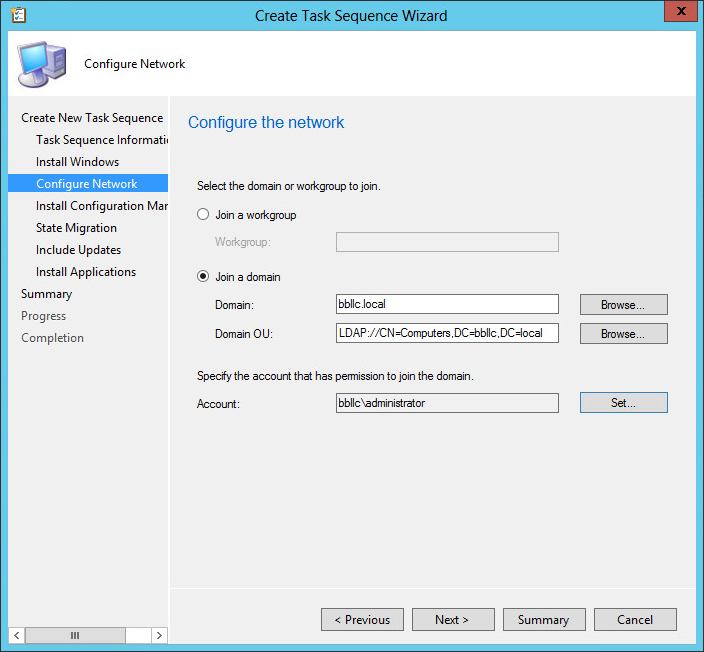Click the wizard icon in the title bar
Image resolution: width=704 pixels, height=652 pixels.
point(18,15)
